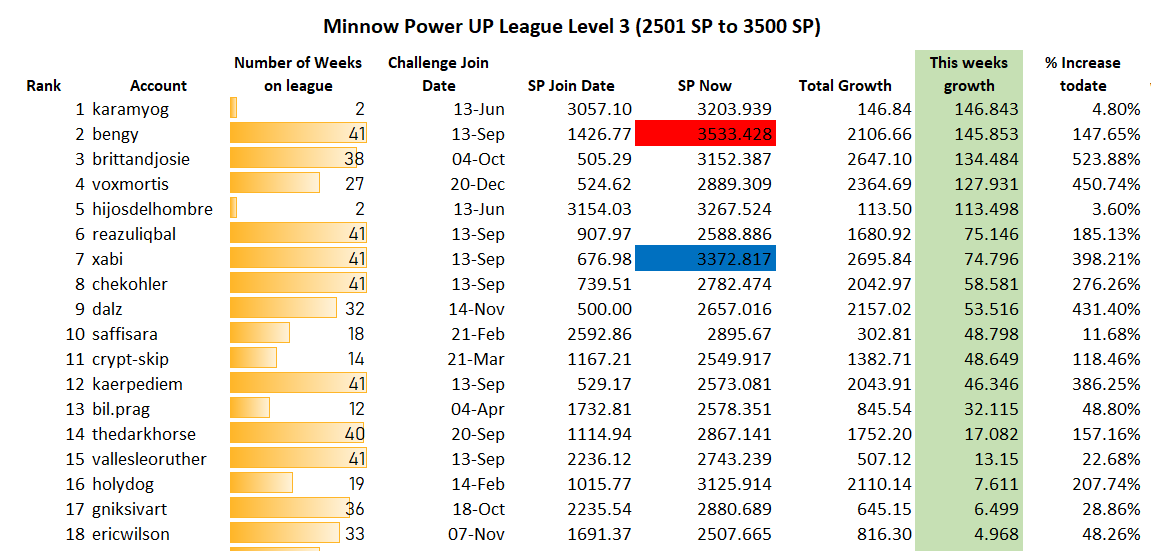1151x551 pixels.
Task: Select account cell thedarkhorse
Action: [144, 434]
